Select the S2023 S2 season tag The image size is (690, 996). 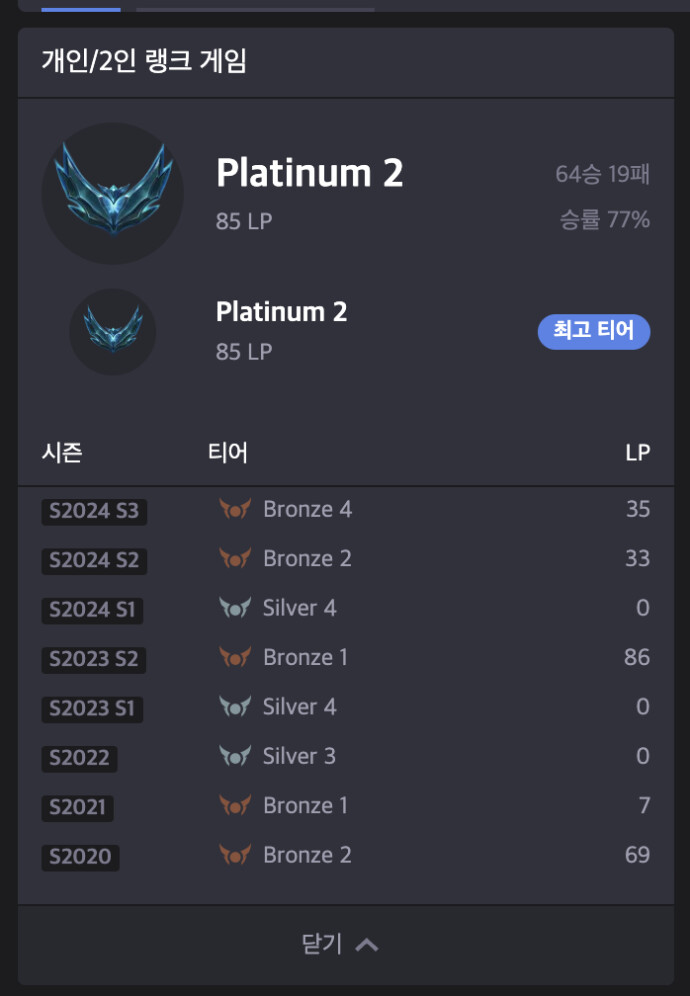pyautogui.click(x=94, y=660)
